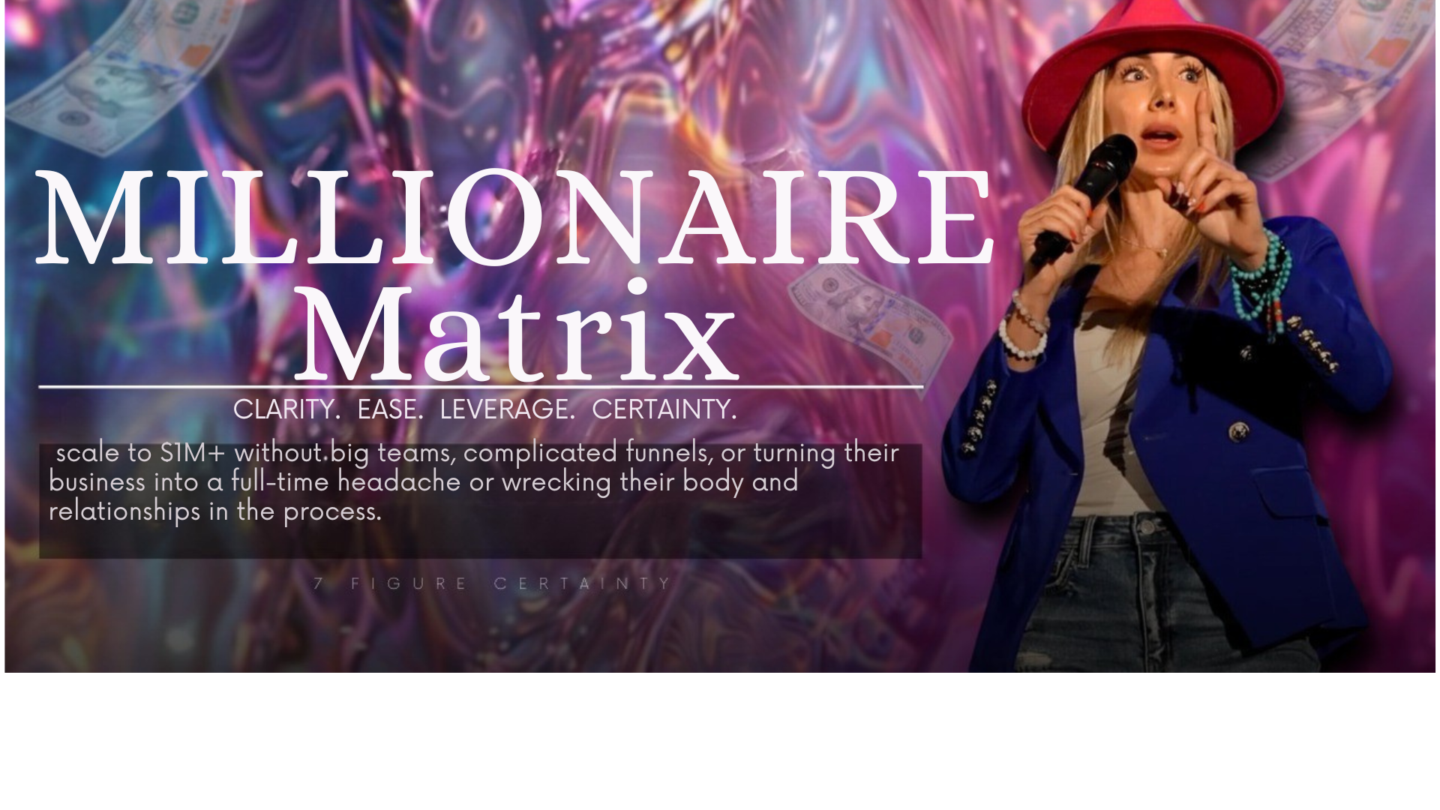Screen dimensions: 1440x810
Task: Click the gold button on the blazer front
Action: pos(1238,431)
